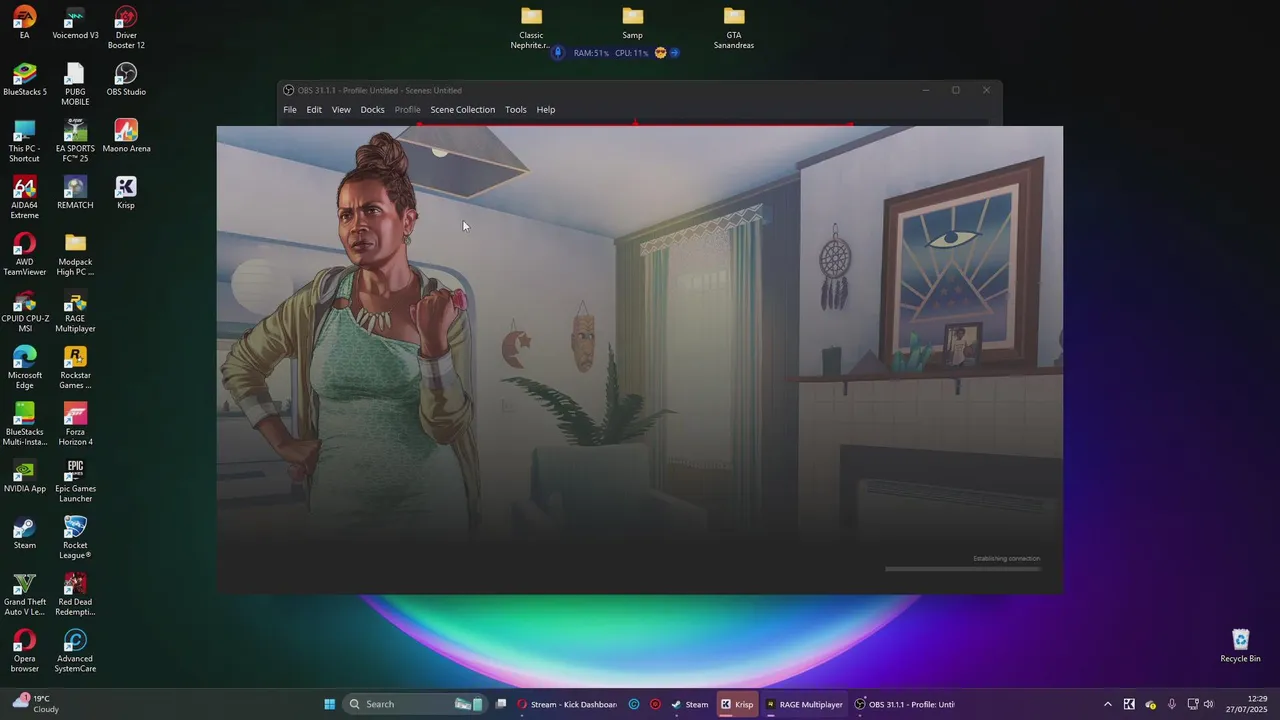Open the CPUID CPU-Z MSI icon
Image resolution: width=1280 pixels, height=720 pixels.
(x=24, y=311)
